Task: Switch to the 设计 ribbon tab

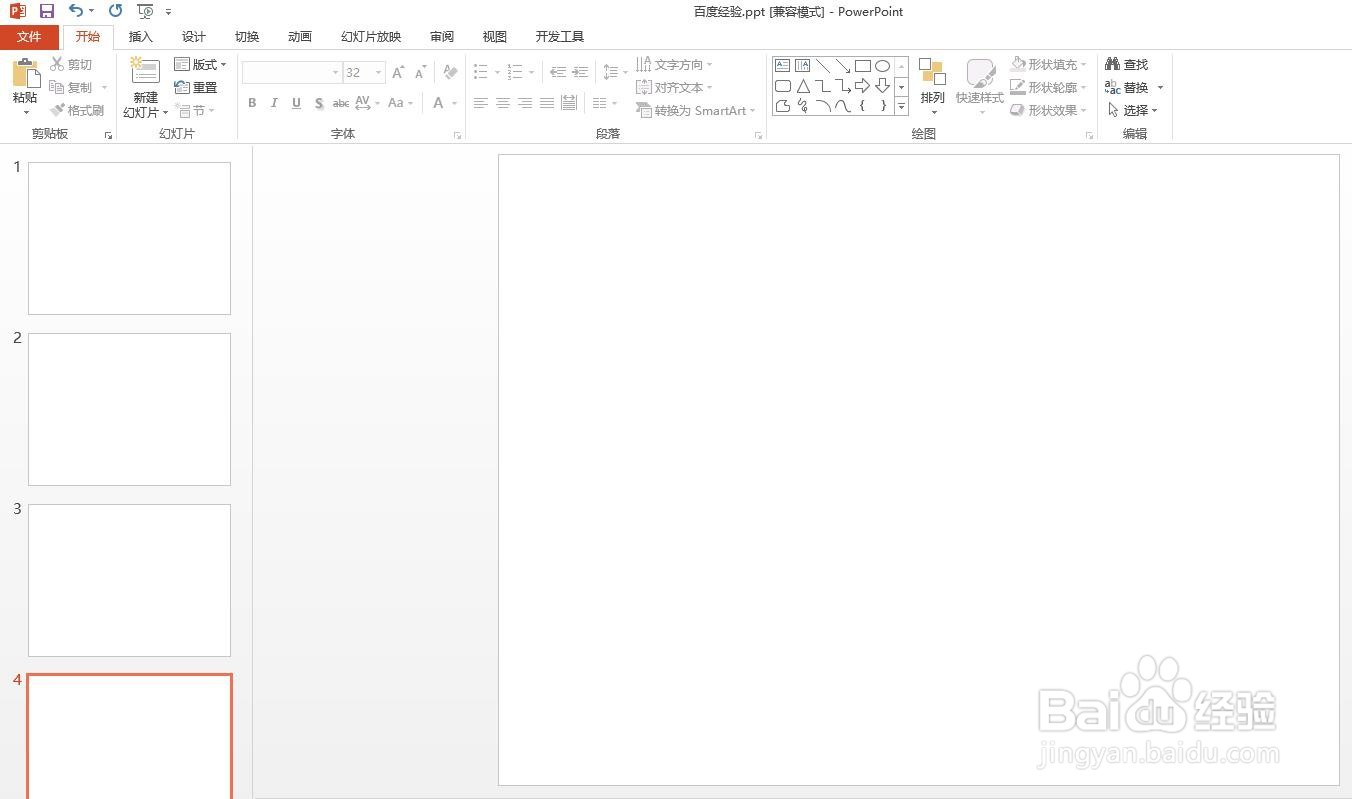Action: point(194,37)
